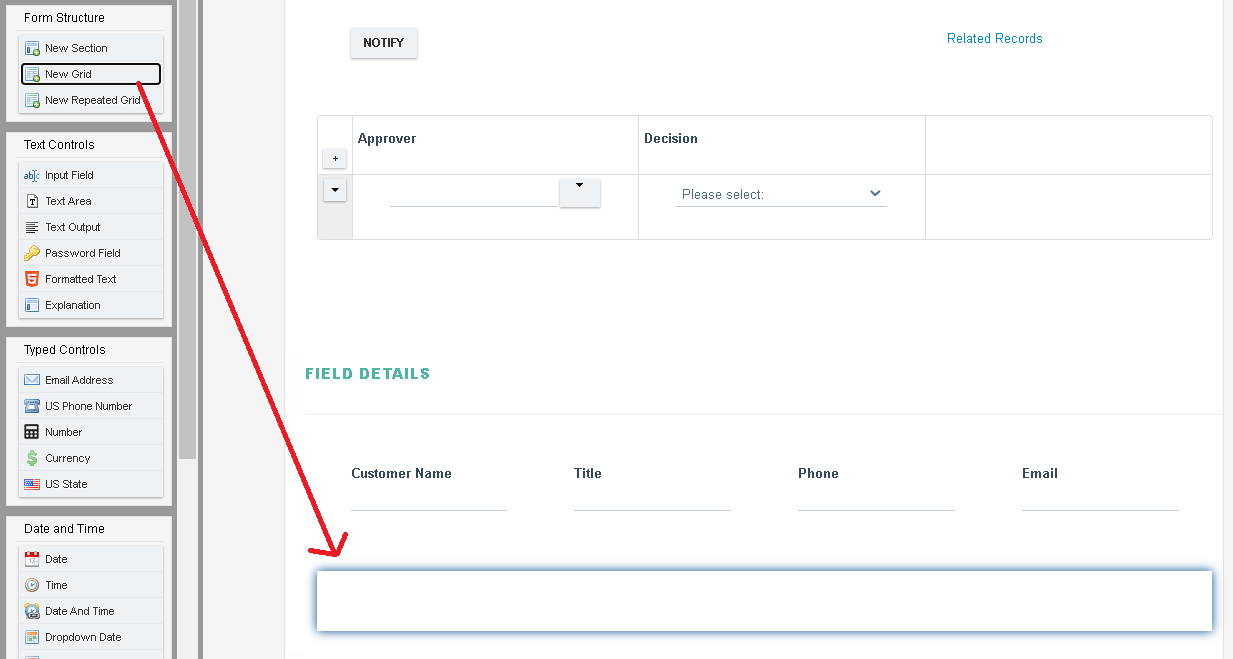
Task: Add a New Repeated Grid
Action: click(x=91, y=100)
